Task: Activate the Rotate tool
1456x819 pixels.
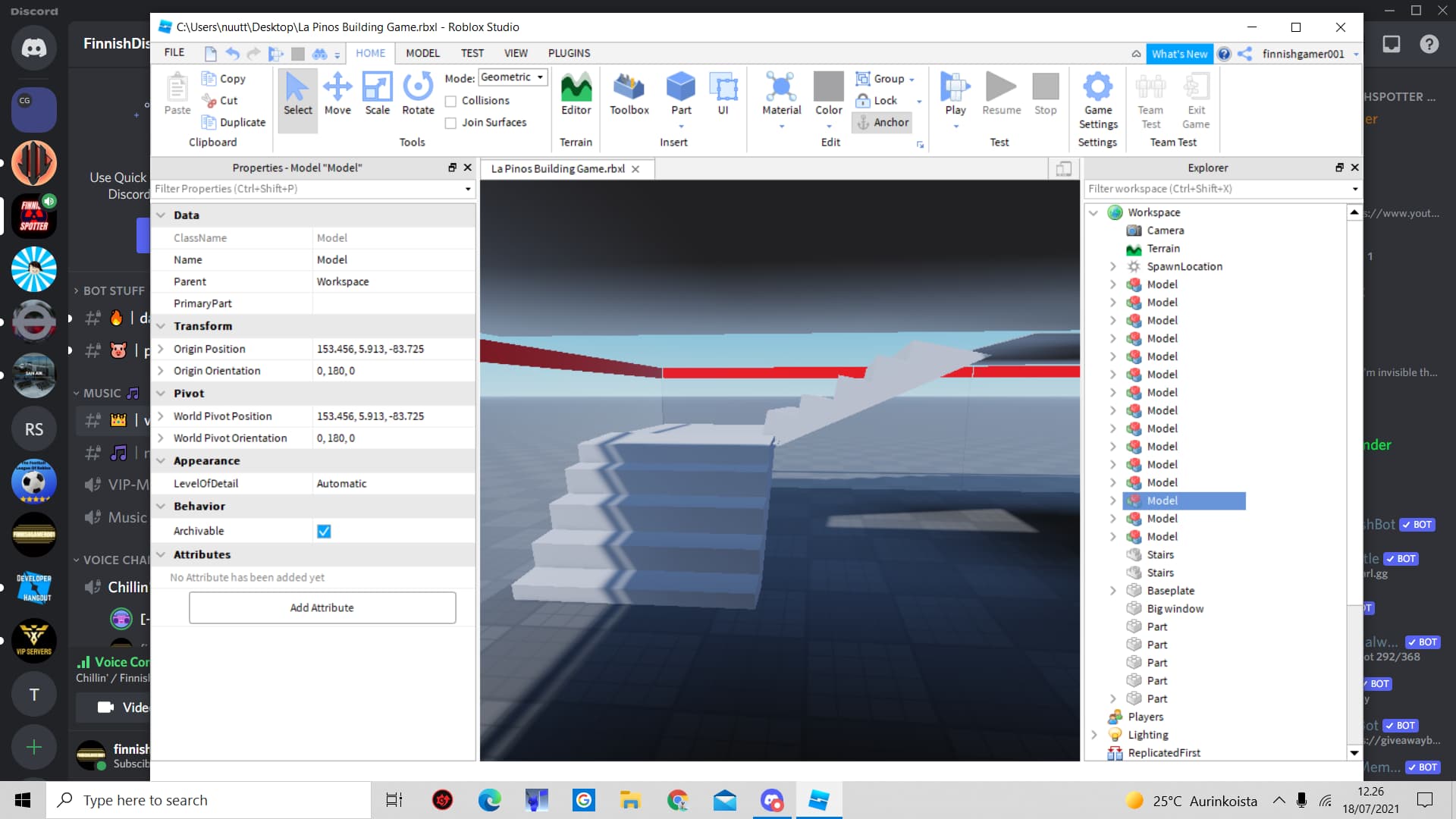Action: coord(418,94)
